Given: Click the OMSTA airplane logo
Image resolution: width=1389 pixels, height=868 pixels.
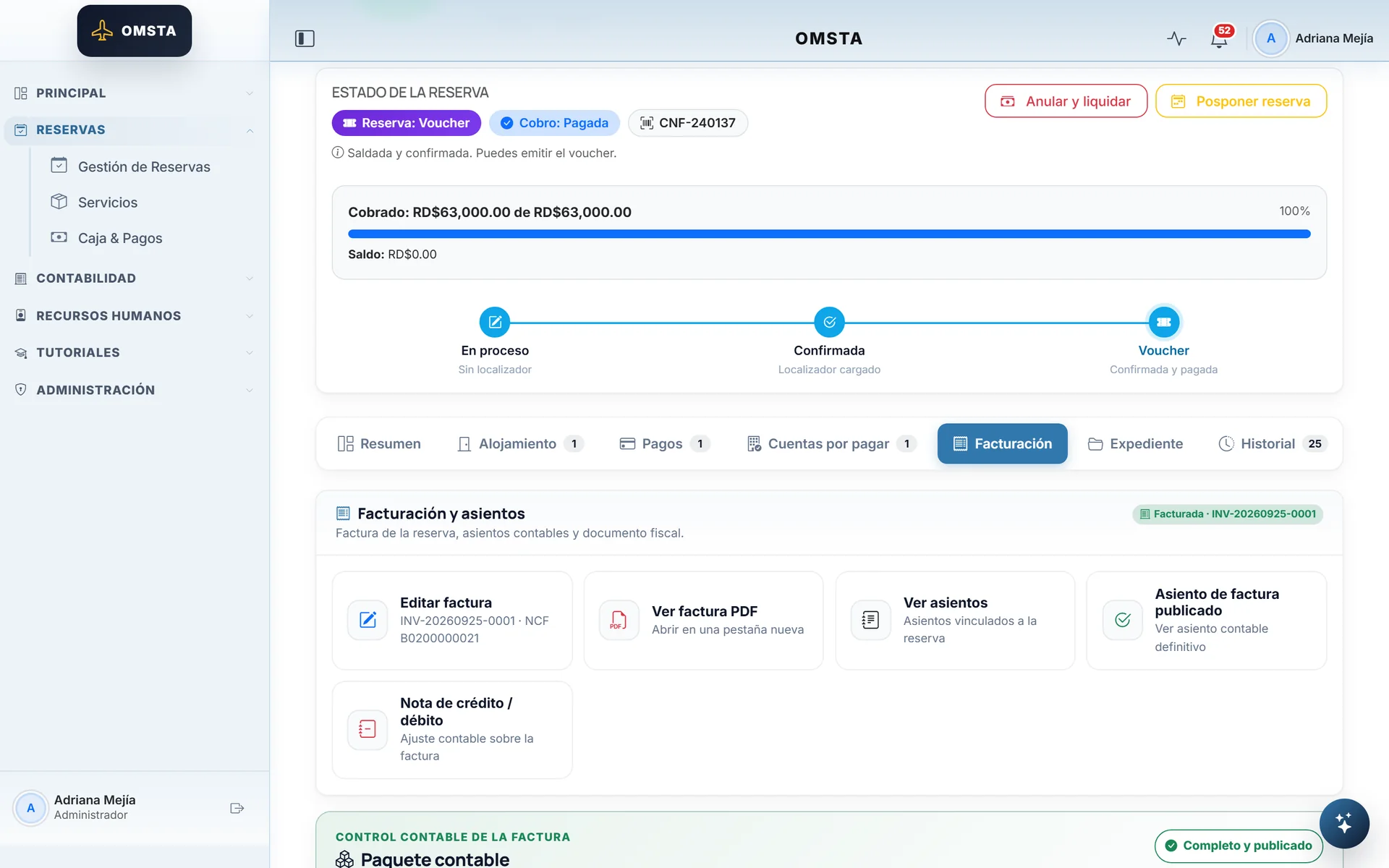Looking at the screenshot, I should tap(135, 31).
